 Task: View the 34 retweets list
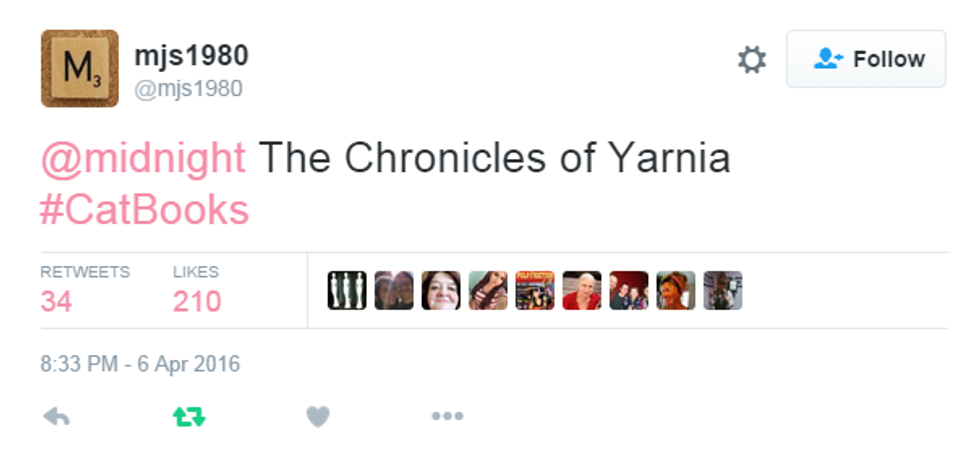click(x=57, y=300)
